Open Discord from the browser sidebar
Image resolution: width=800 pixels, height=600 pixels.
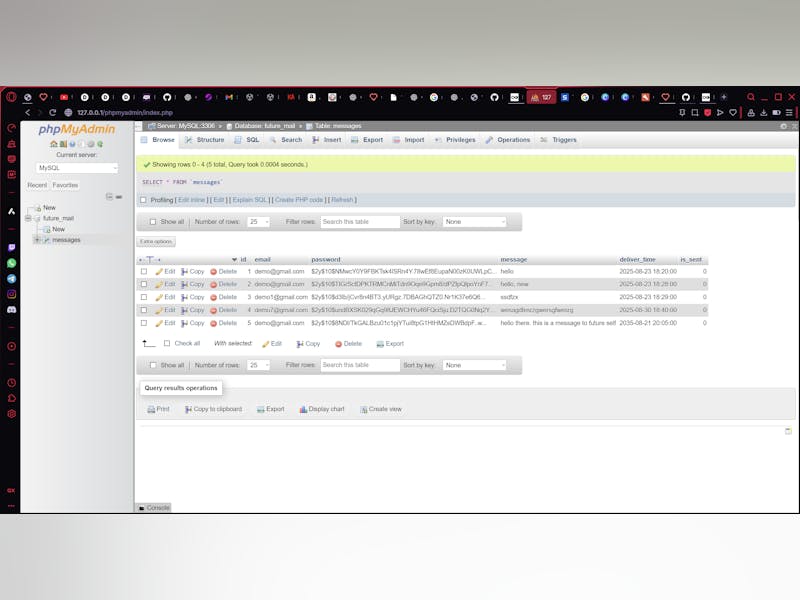pos(11,310)
